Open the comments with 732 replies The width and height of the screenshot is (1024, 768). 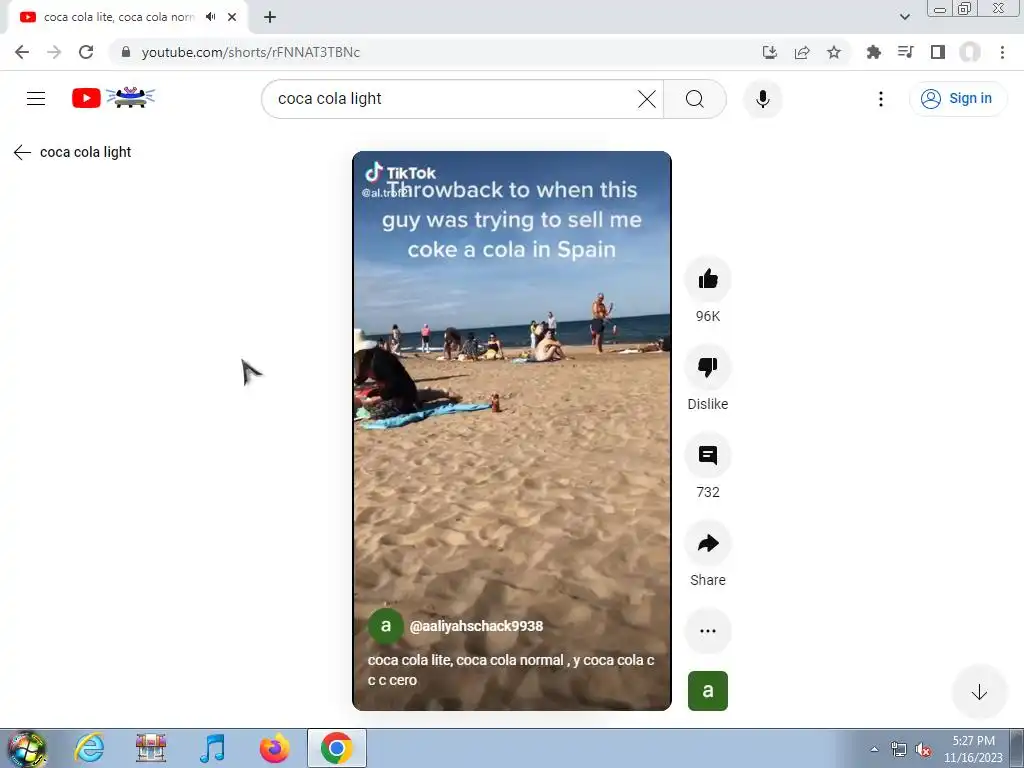[708, 455]
